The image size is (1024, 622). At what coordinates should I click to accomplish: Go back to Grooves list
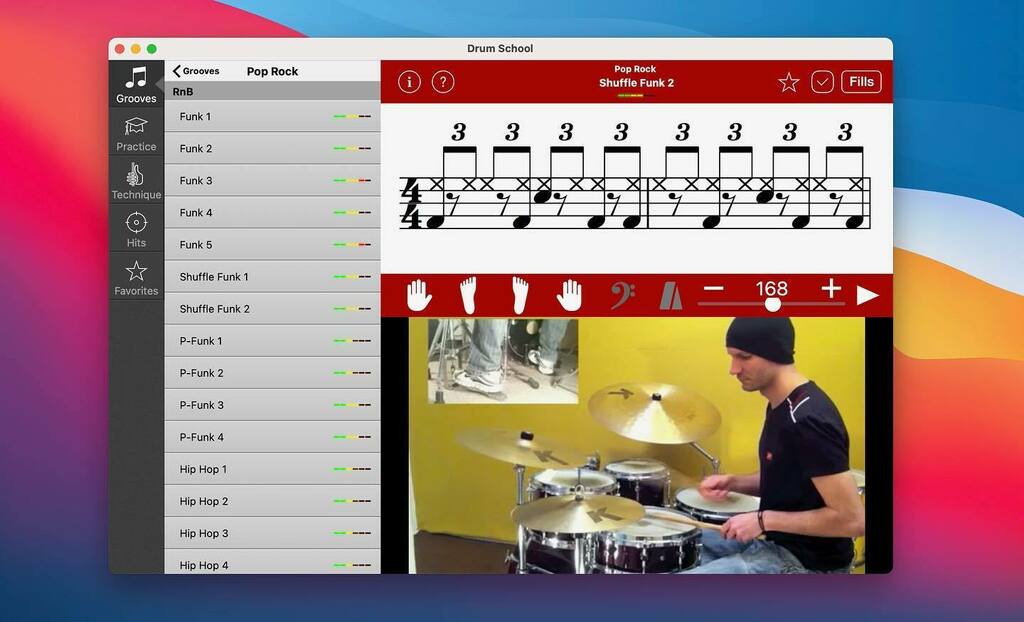click(196, 71)
